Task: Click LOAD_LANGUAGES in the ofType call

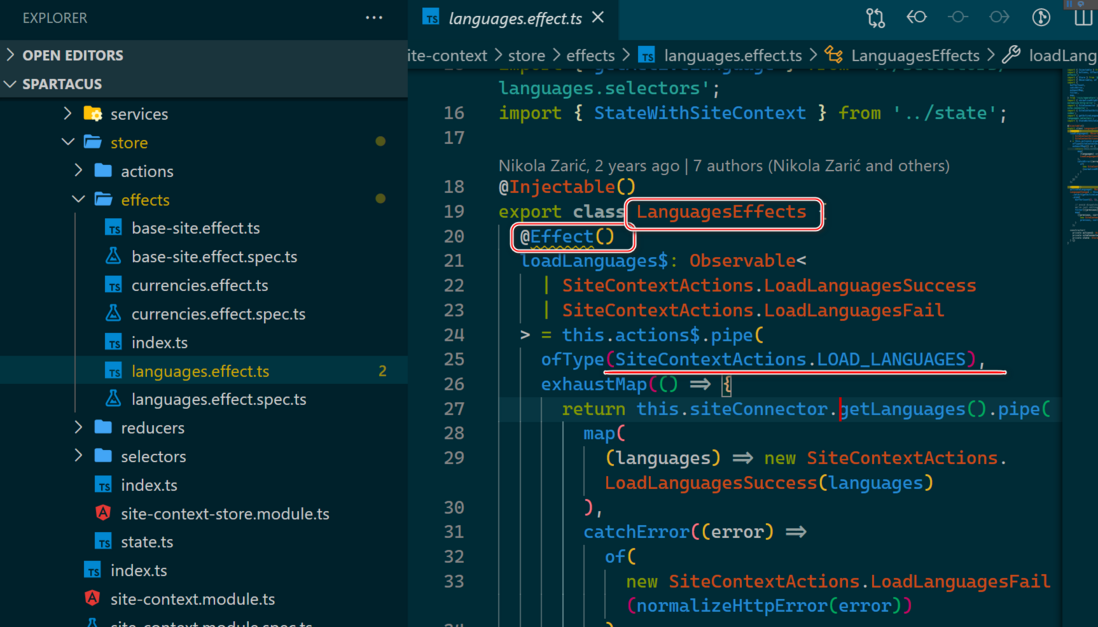Action: [x=891, y=359]
